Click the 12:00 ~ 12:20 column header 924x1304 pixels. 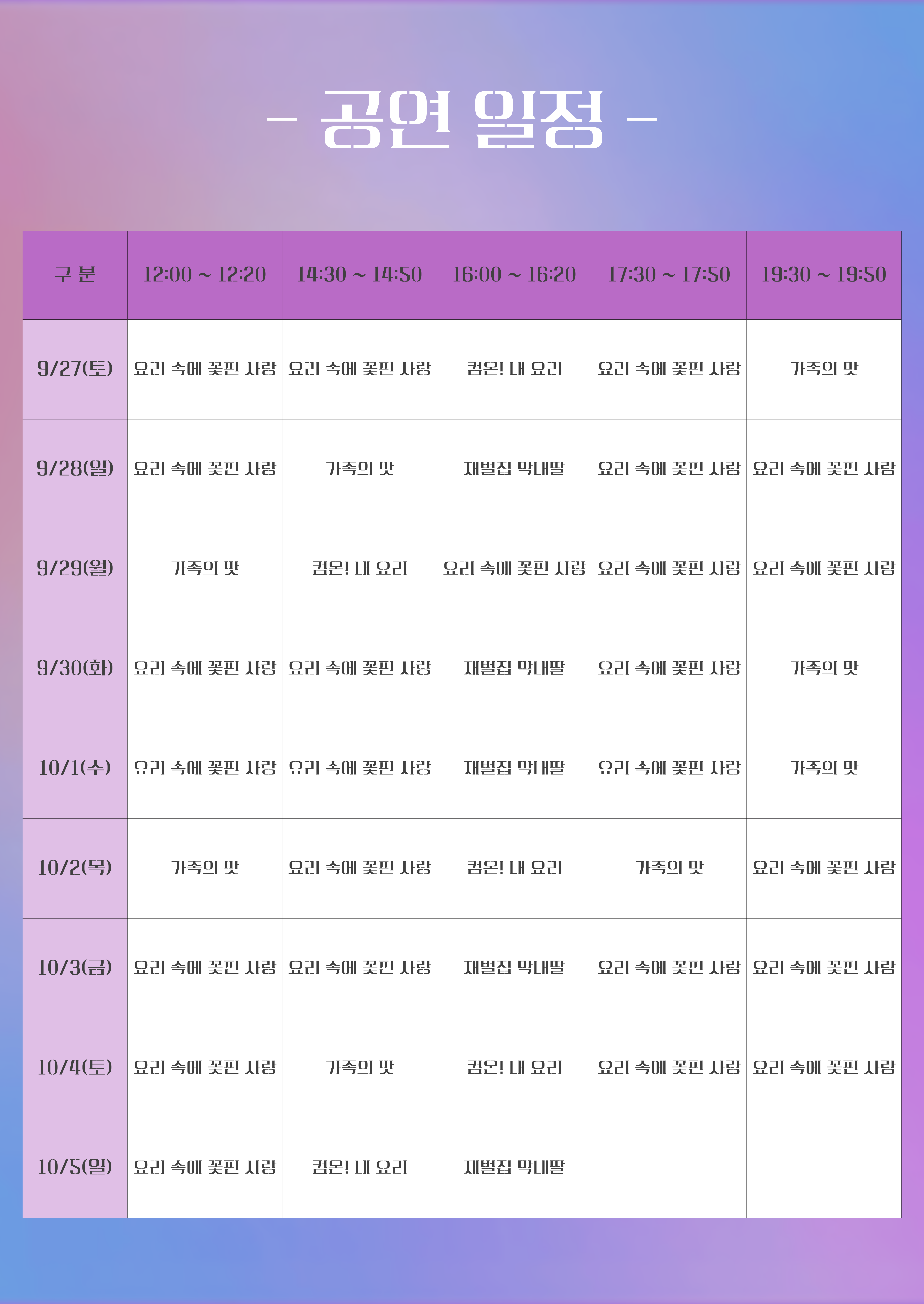204,275
